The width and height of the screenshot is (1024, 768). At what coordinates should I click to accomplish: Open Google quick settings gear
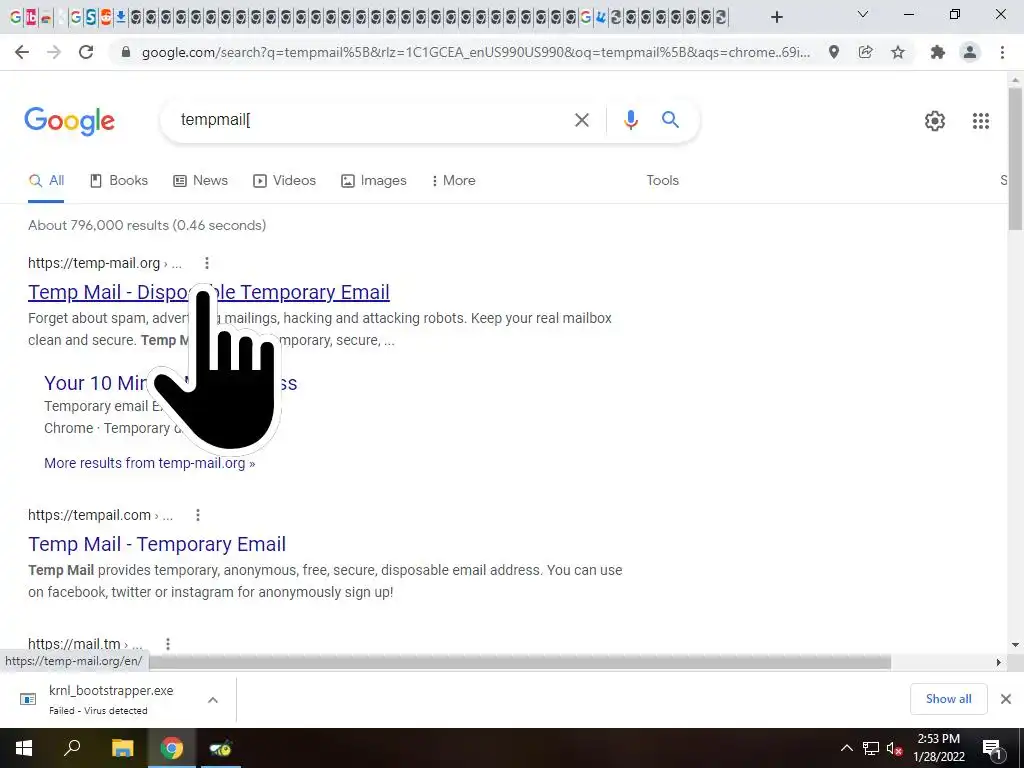pos(935,121)
